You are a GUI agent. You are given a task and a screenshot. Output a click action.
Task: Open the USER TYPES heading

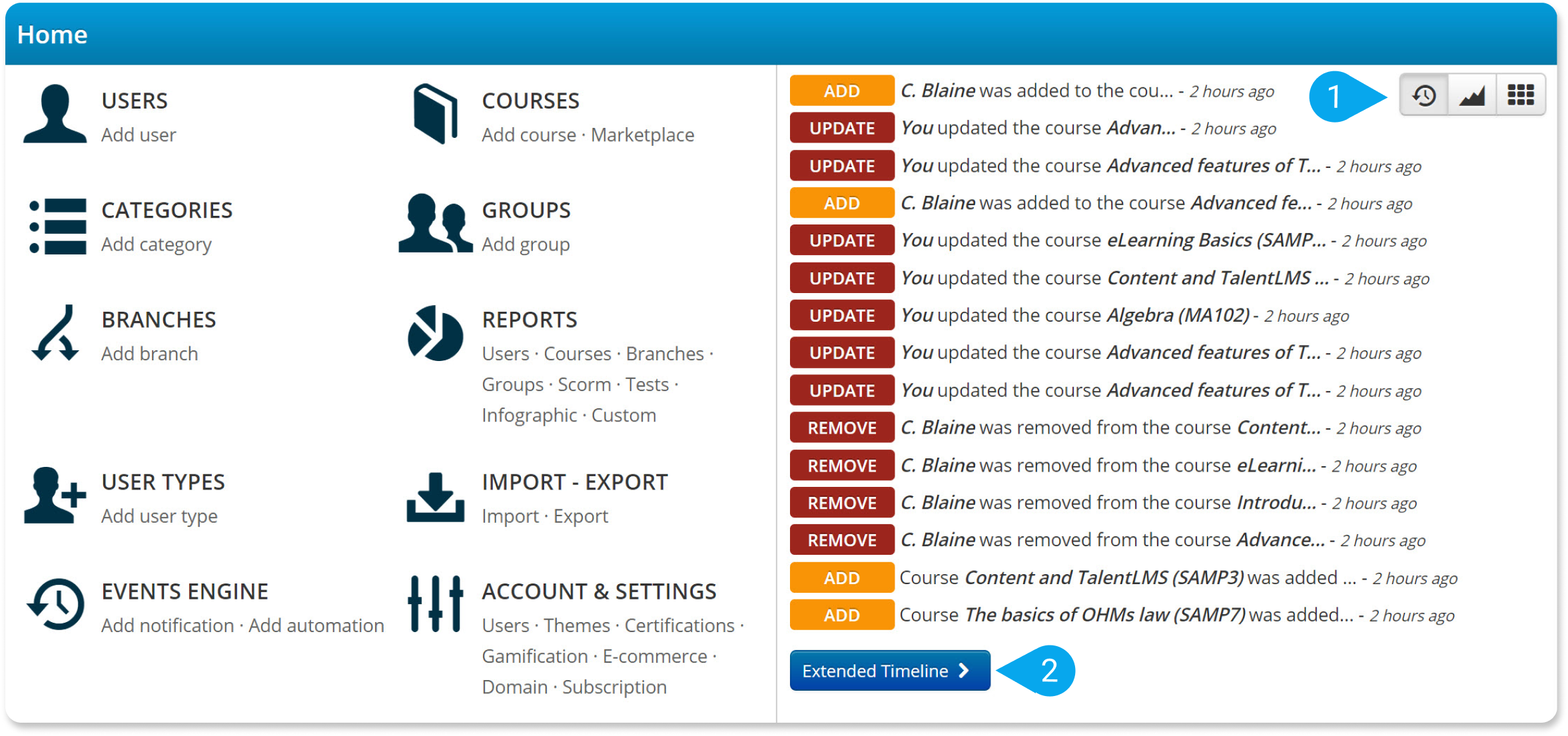(163, 482)
